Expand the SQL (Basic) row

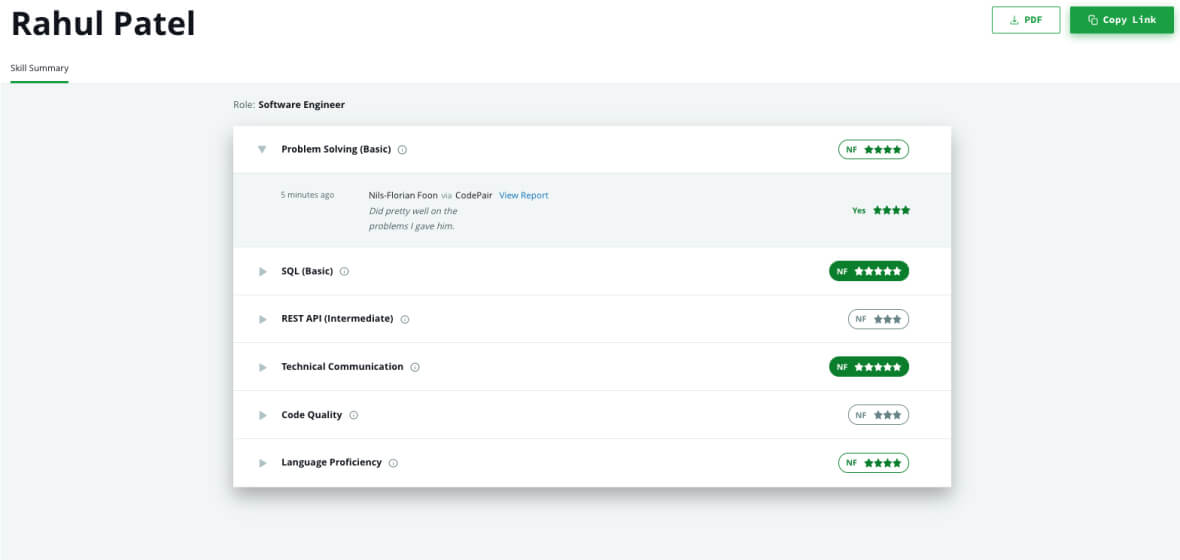263,272
